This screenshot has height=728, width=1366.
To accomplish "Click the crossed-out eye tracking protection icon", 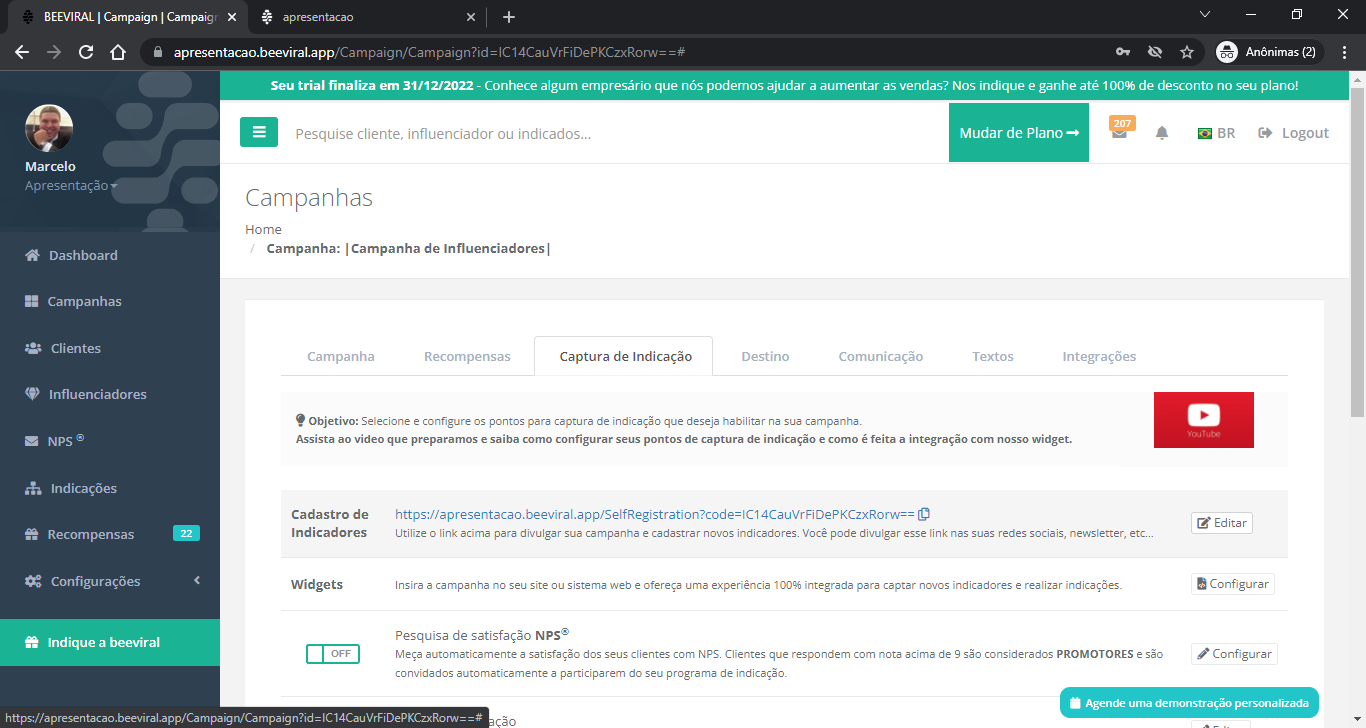I will (1155, 52).
